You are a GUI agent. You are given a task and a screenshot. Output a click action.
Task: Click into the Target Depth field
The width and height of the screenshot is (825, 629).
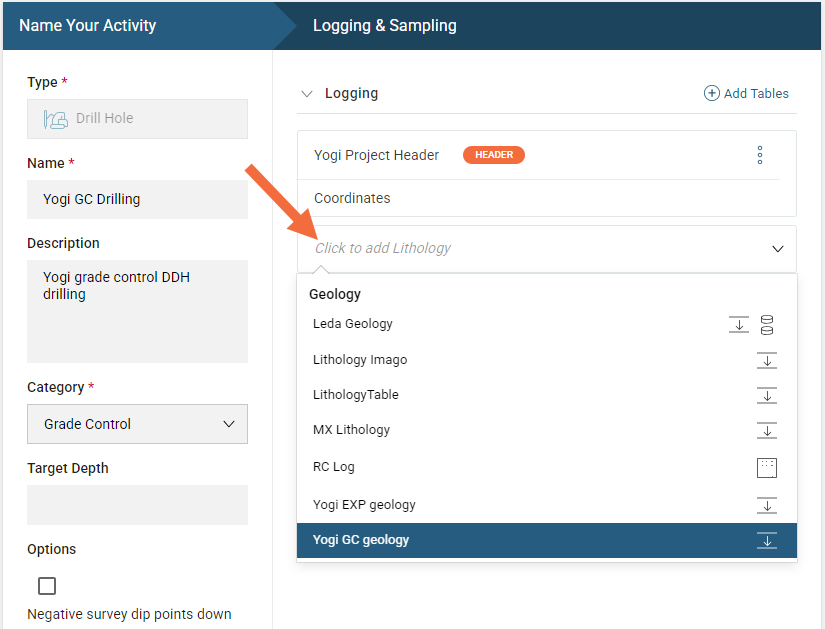[137, 505]
